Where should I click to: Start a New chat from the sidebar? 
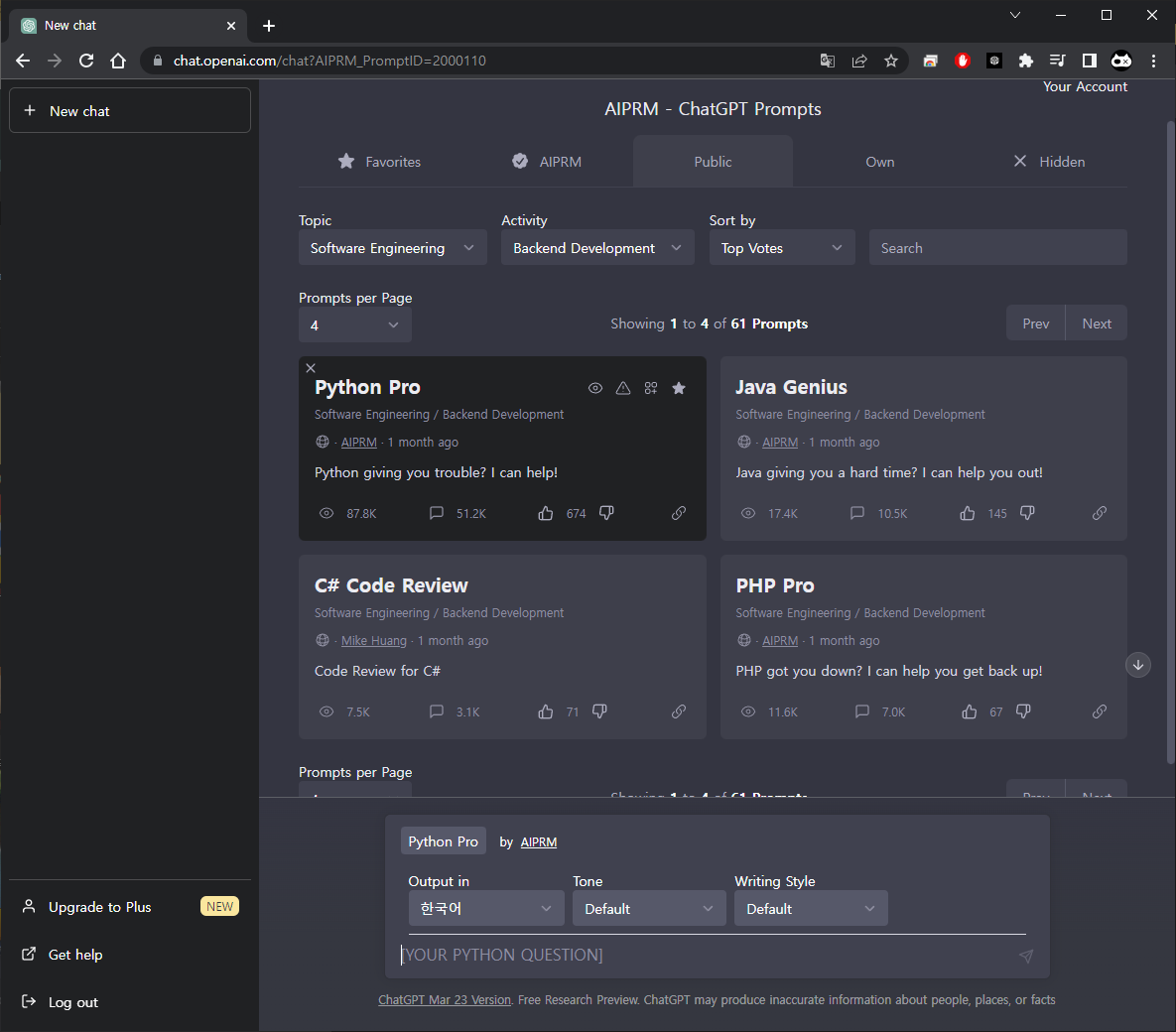click(x=130, y=110)
